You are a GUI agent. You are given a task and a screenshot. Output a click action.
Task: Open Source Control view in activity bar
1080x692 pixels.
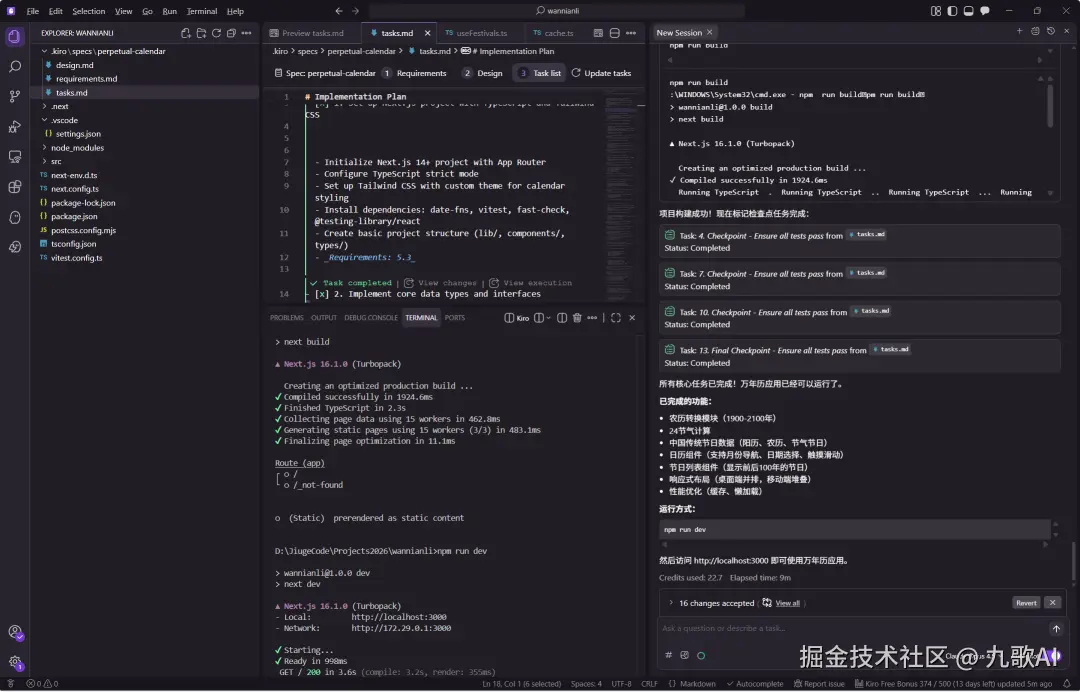(14, 96)
